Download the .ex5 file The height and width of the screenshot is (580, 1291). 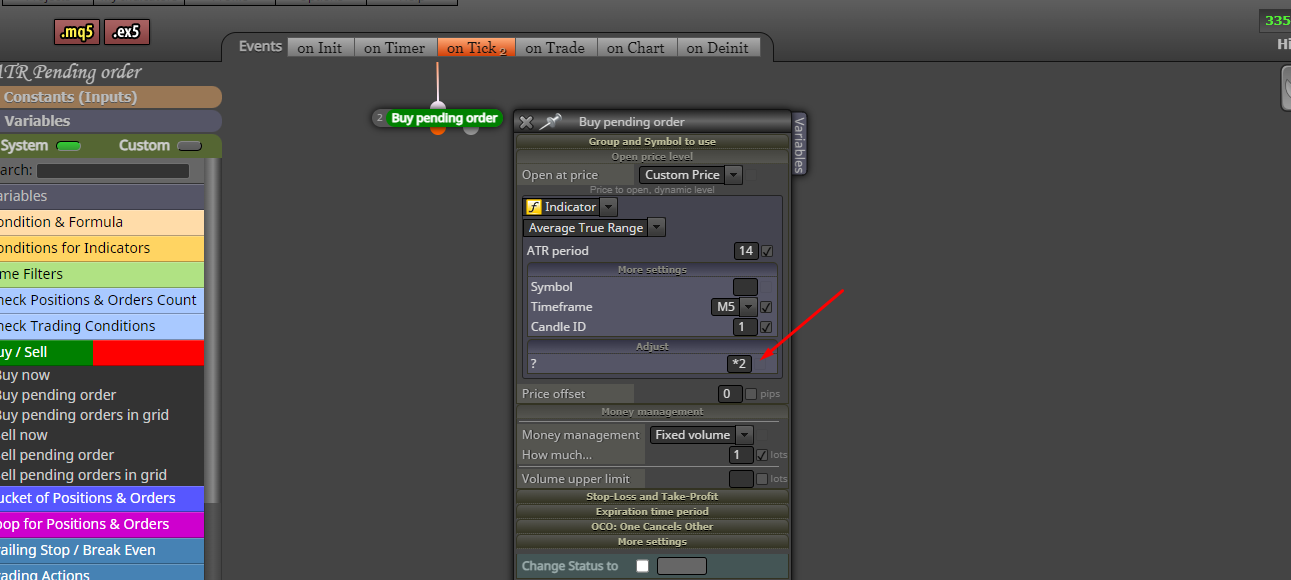[126, 33]
